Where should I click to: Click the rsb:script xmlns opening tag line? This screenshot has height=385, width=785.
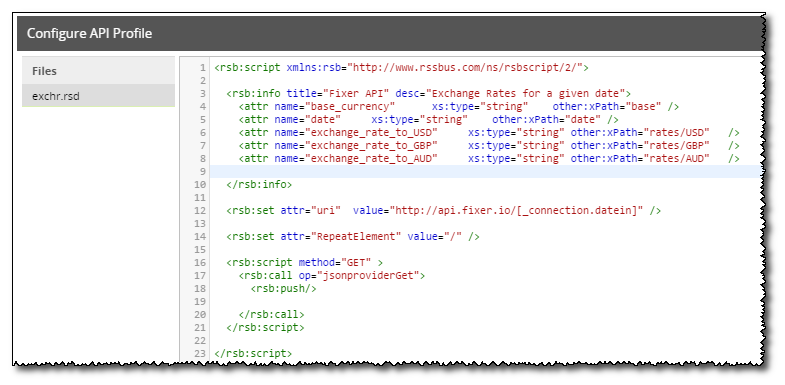click(402, 68)
